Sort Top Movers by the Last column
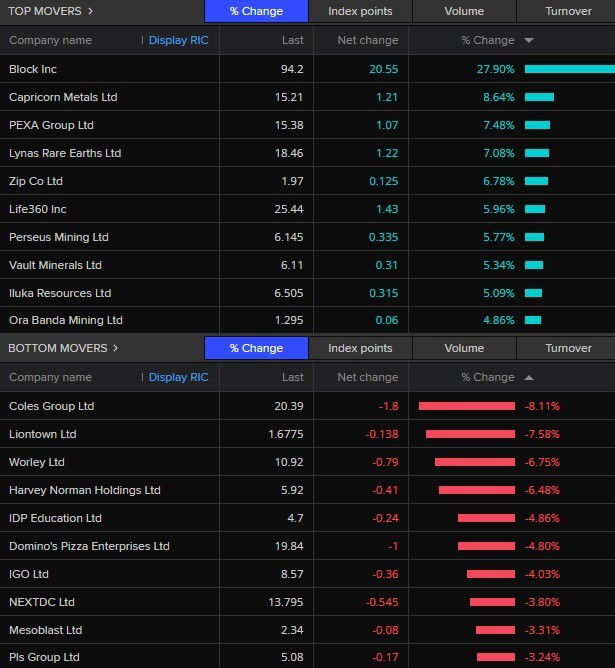The width and height of the screenshot is (615, 668). [x=292, y=41]
